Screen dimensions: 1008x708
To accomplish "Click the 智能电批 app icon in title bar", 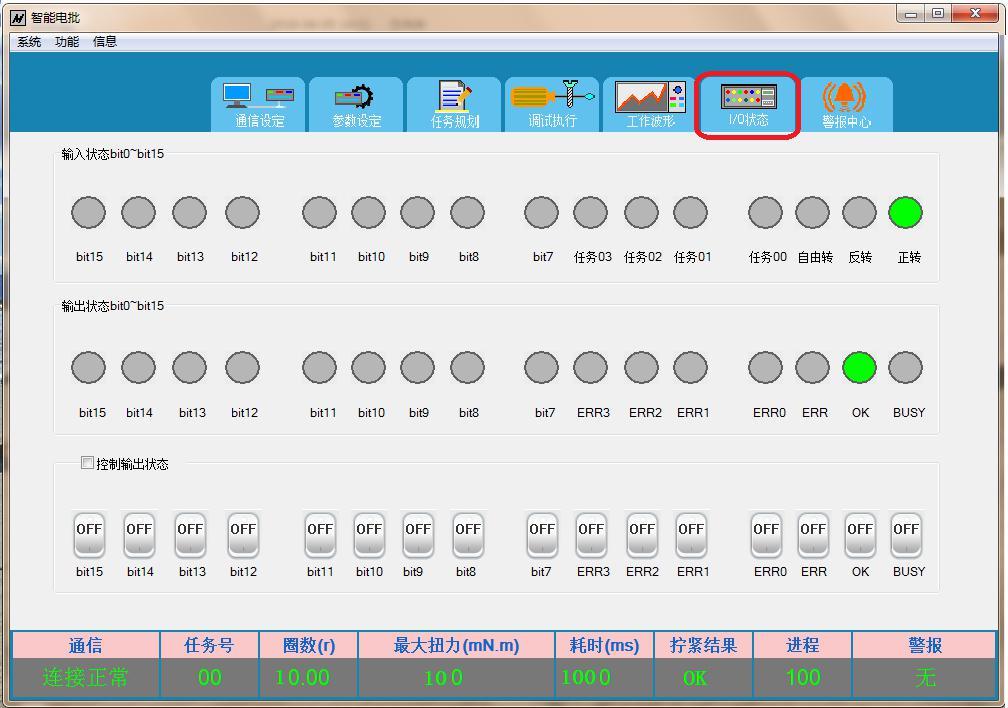I will tap(18, 17).
